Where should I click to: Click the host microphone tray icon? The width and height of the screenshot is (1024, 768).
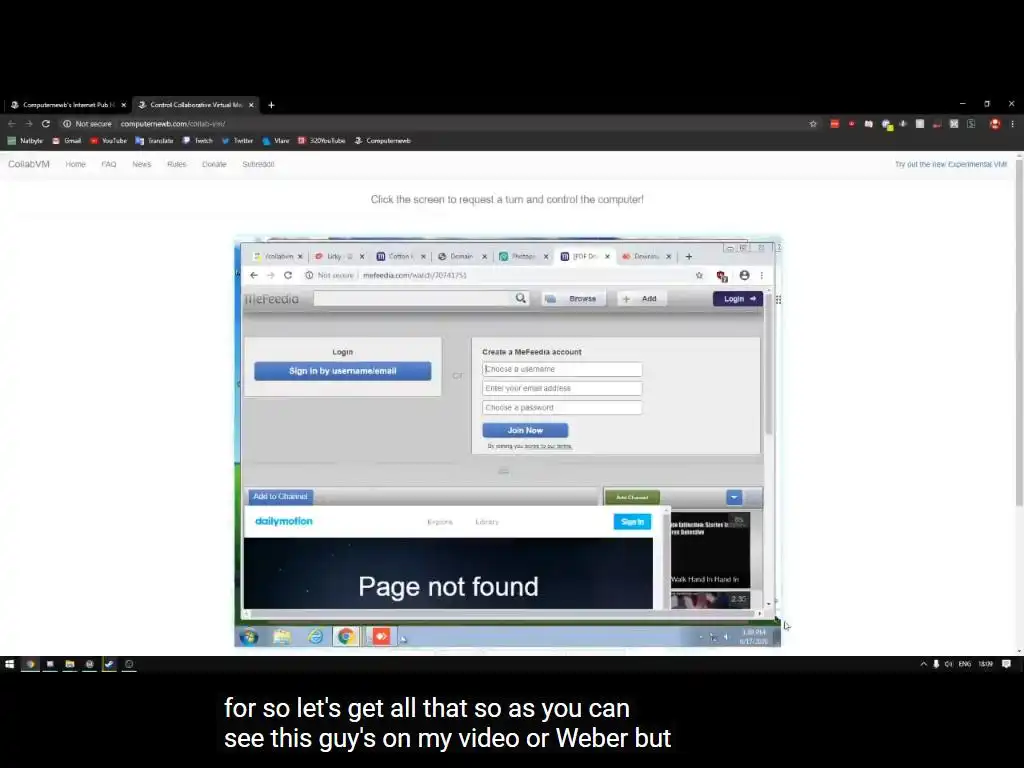[x=936, y=664]
